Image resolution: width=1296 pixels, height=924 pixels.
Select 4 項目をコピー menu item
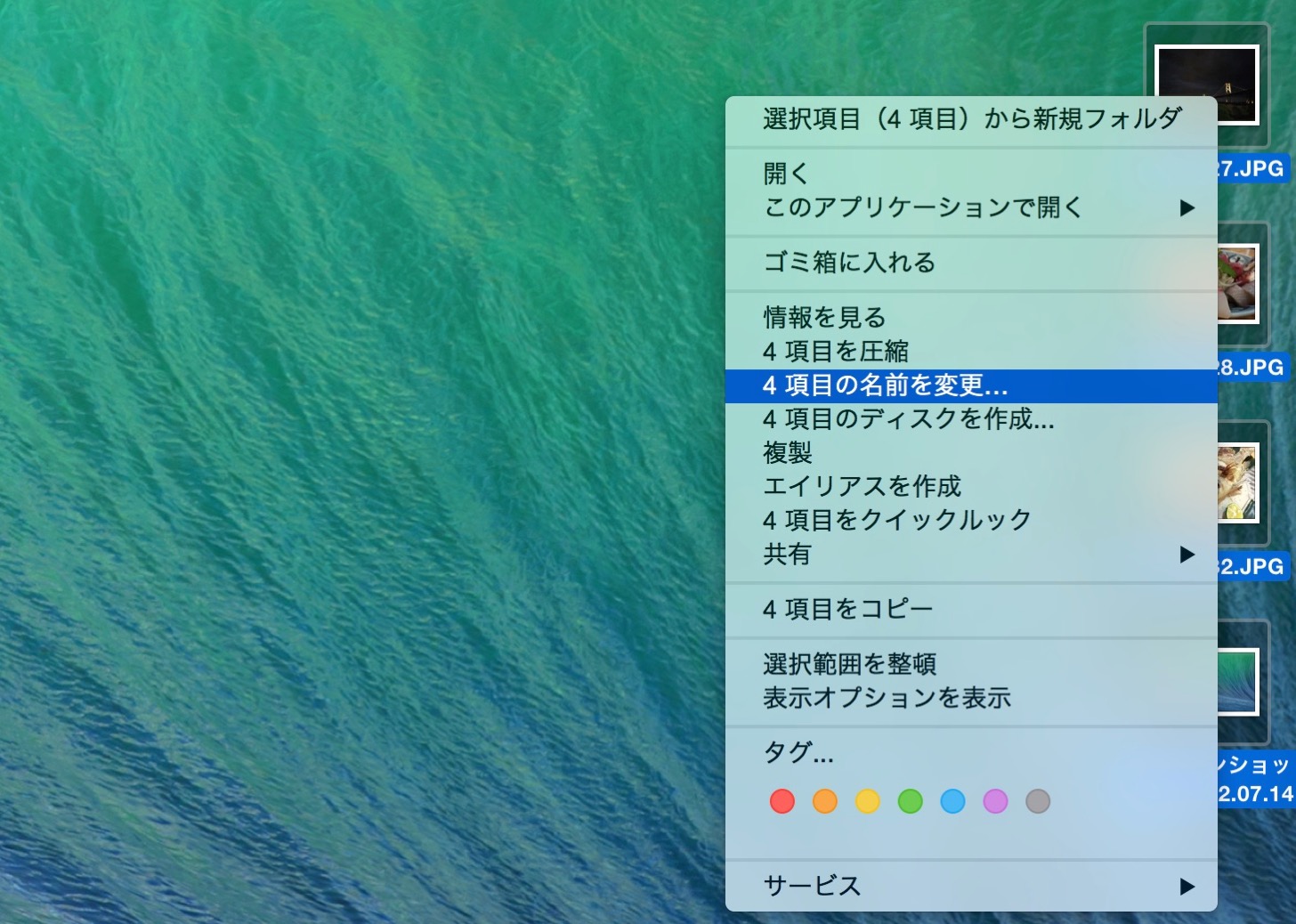971,609
